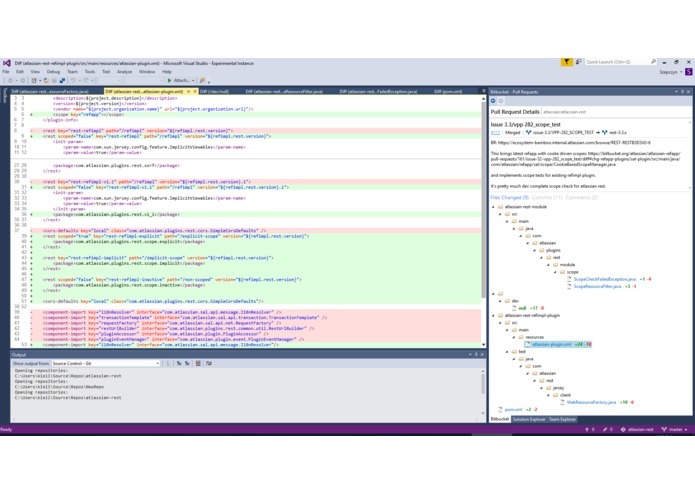Image resolution: width=695 pixels, height=494 pixels.
Task: Collapse the resources folder tree node
Action: tap(514, 337)
